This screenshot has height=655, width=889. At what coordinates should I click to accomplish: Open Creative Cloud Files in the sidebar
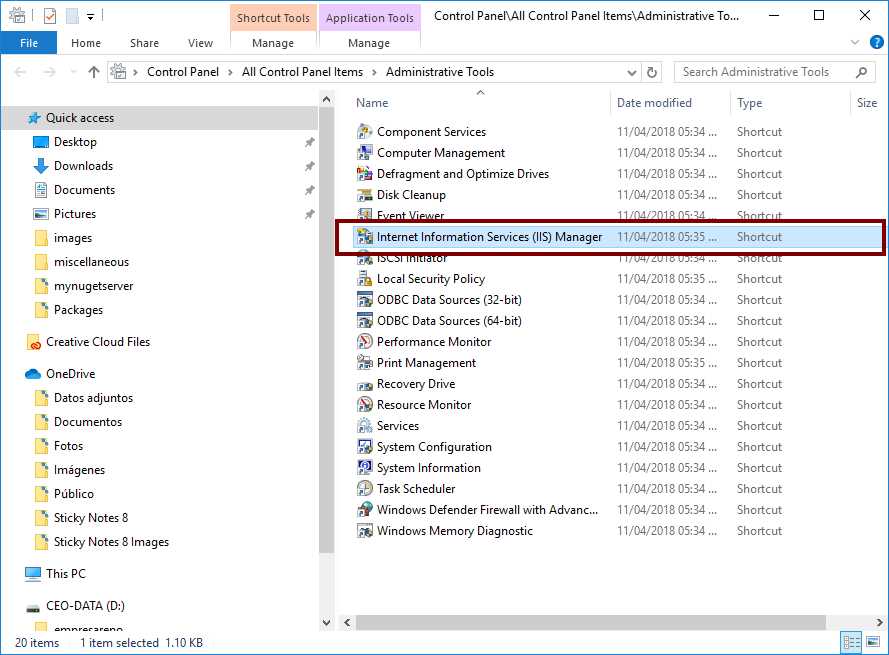96,341
